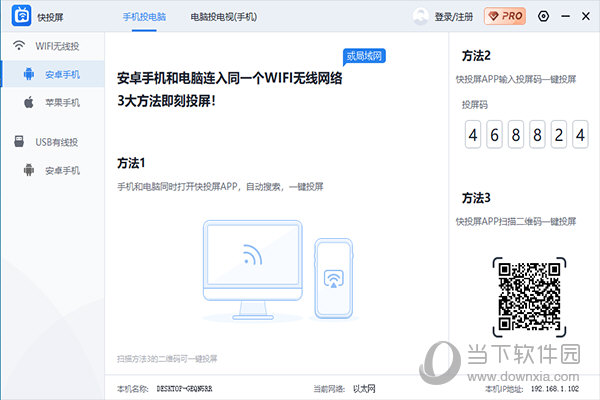Click the phone illustration with cast symbol
The height and width of the screenshot is (400, 600).
pos(334,279)
